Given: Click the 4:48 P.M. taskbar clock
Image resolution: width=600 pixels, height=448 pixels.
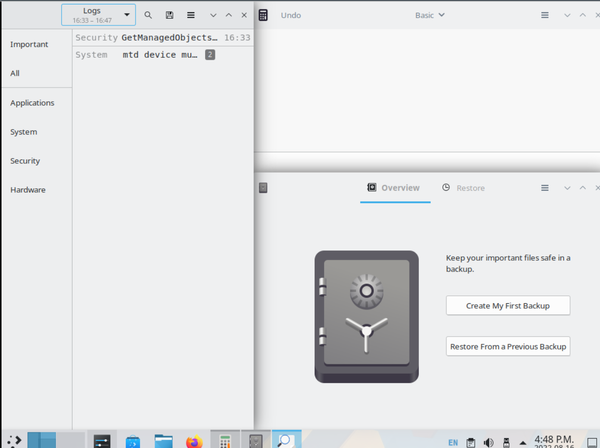Looking at the screenshot, I should pyautogui.click(x=554, y=441).
